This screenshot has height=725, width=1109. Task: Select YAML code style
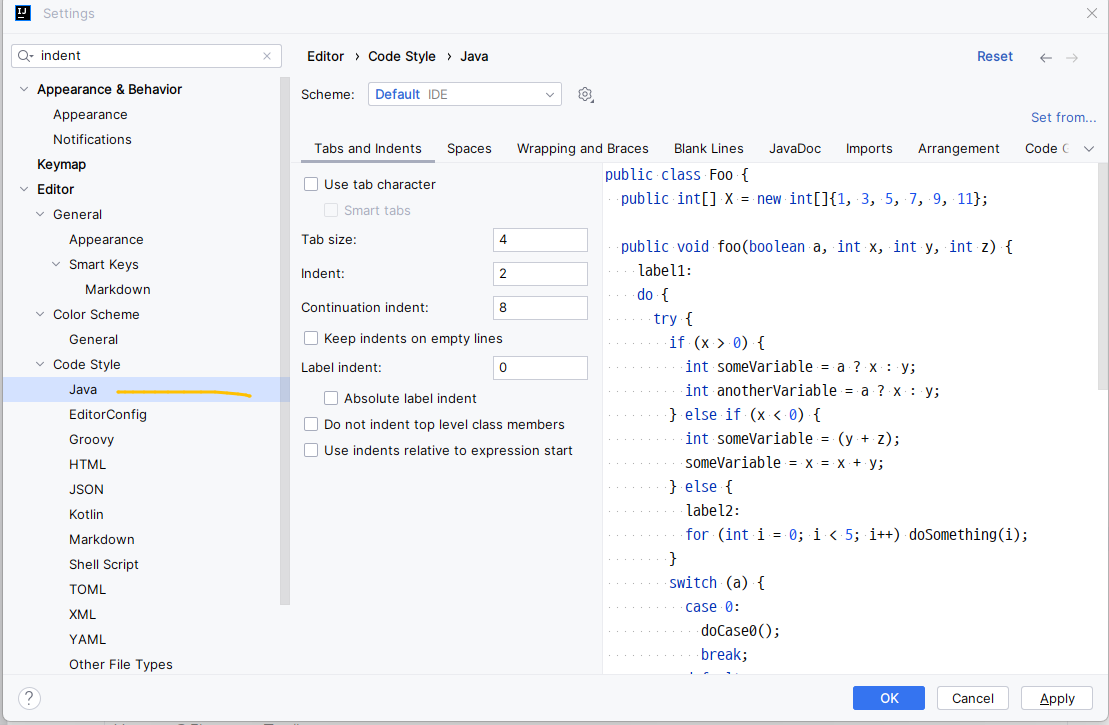[87, 639]
